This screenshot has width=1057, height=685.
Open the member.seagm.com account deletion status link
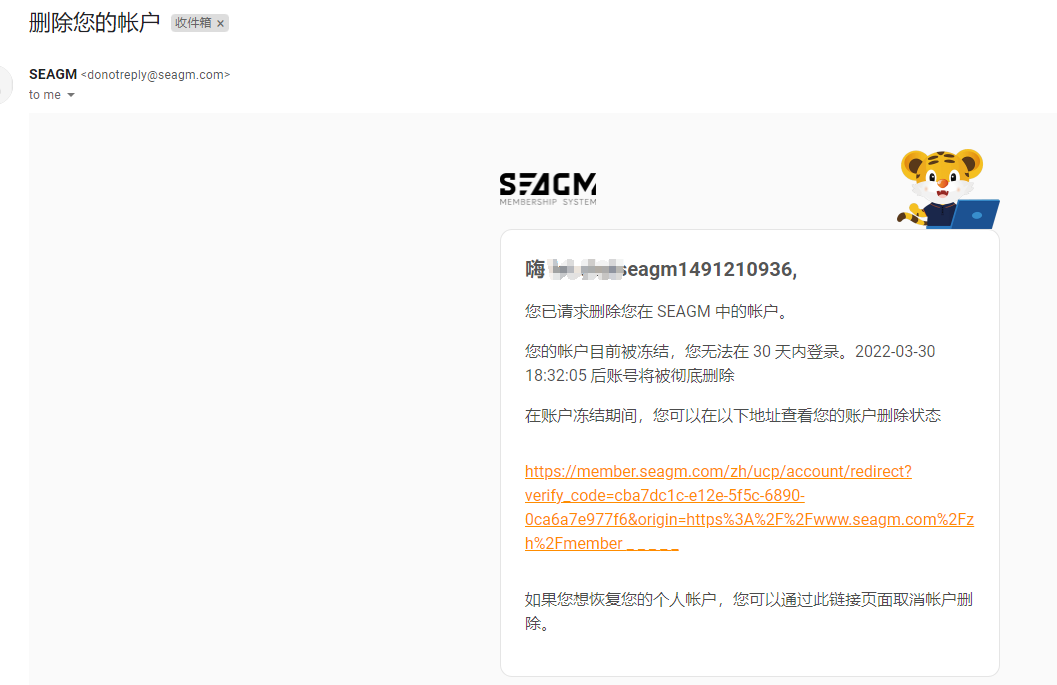[749, 507]
